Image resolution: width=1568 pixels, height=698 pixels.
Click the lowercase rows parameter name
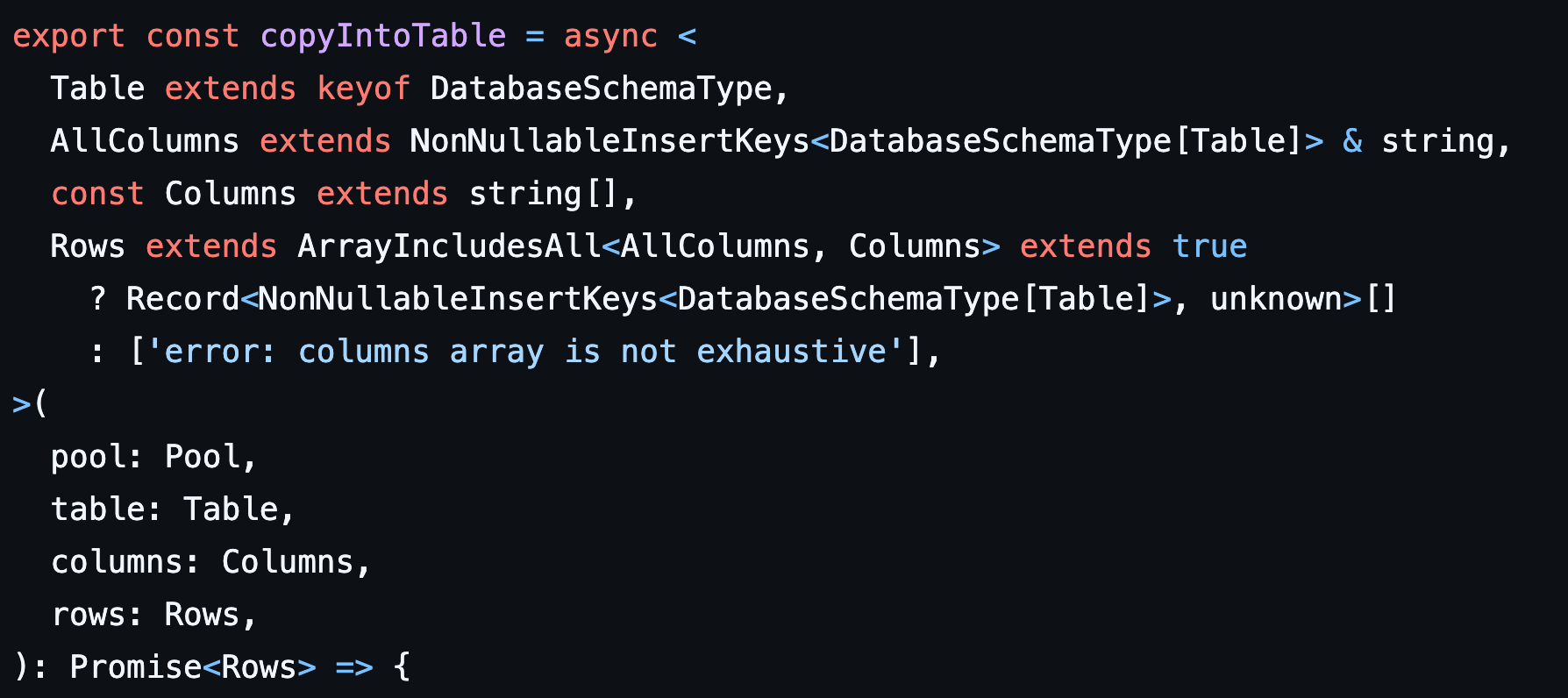pos(88,615)
